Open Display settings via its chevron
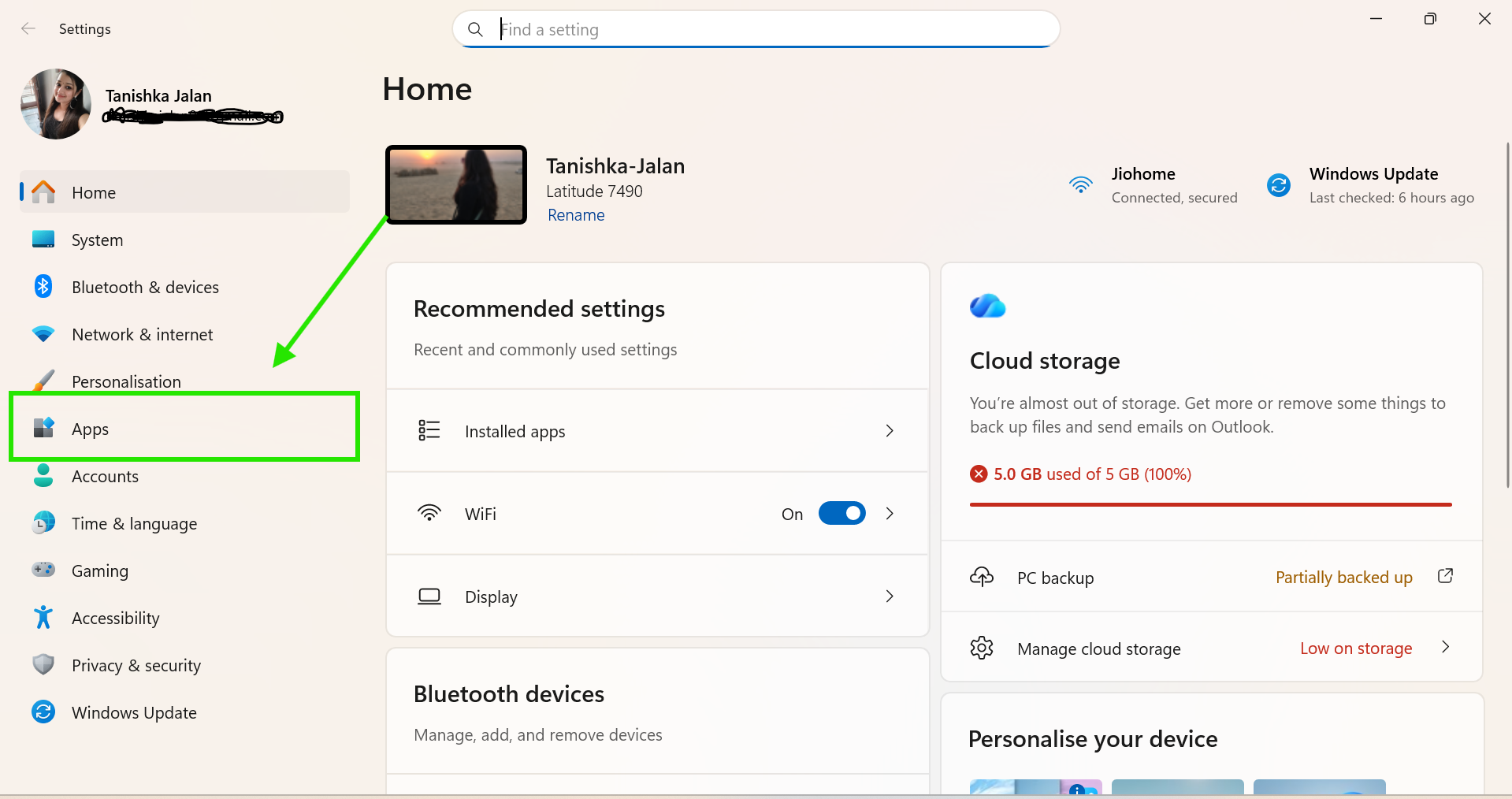Viewport: 1512px width, 799px height. coord(890,596)
